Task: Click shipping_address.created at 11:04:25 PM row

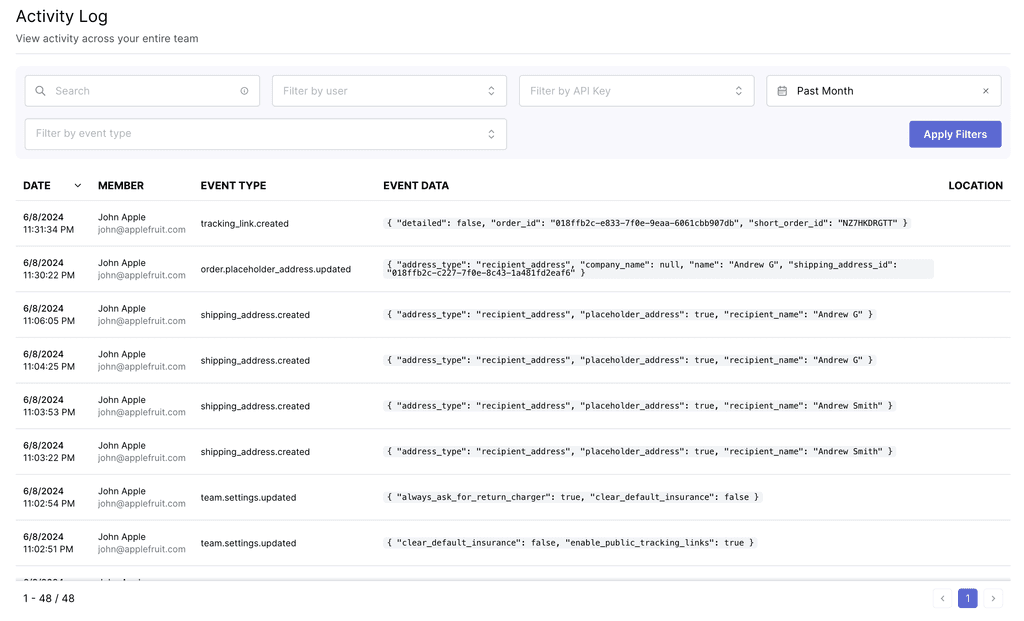Action: [255, 360]
